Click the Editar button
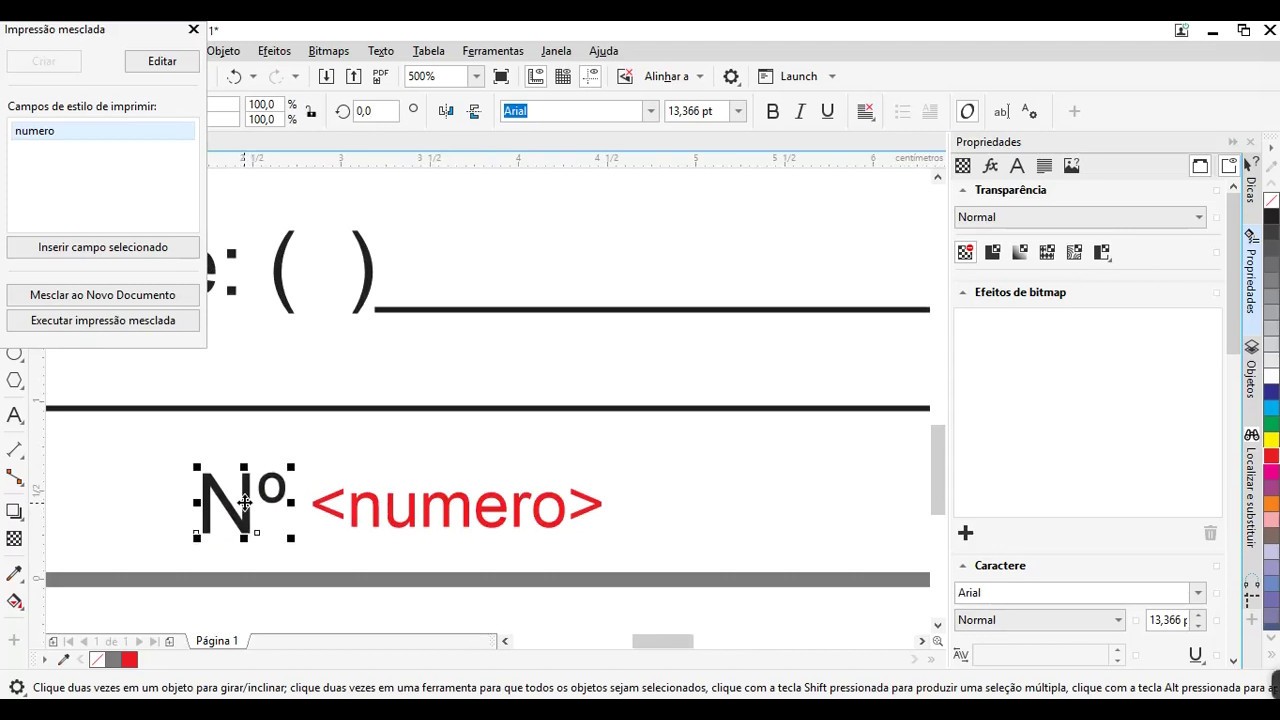 [162, 61]
